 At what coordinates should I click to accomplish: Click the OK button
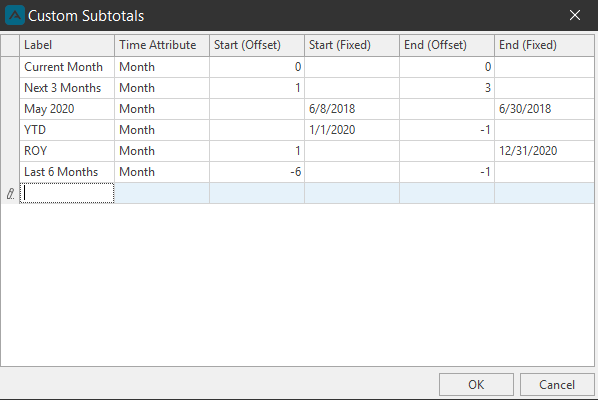[x=476, y=384]
